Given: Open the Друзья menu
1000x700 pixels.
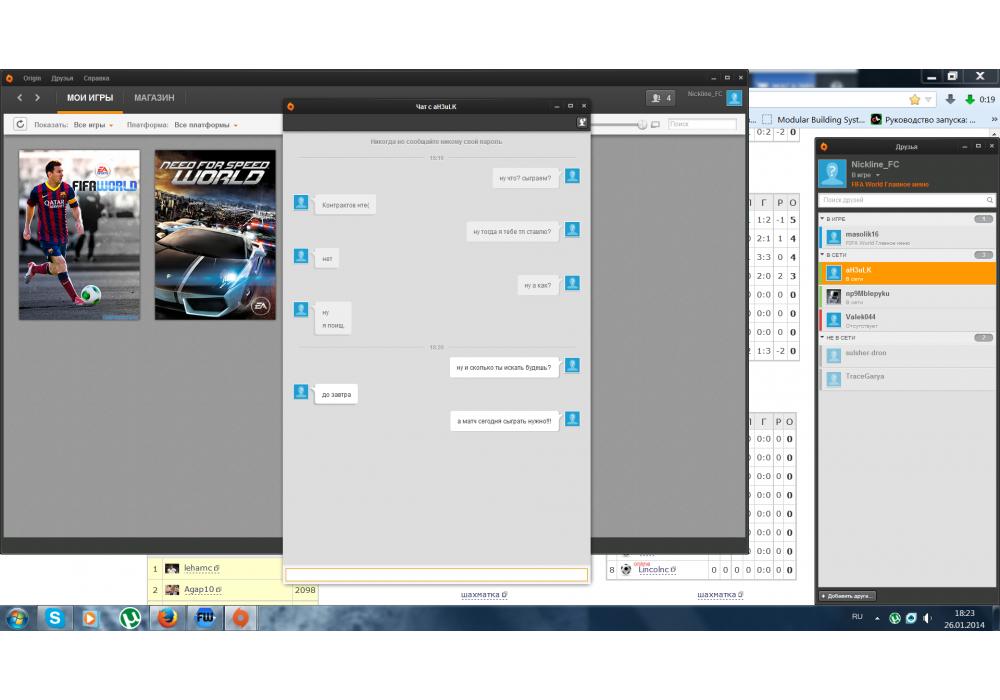Looking at the screenshot, I should click(x=62, y=78).
